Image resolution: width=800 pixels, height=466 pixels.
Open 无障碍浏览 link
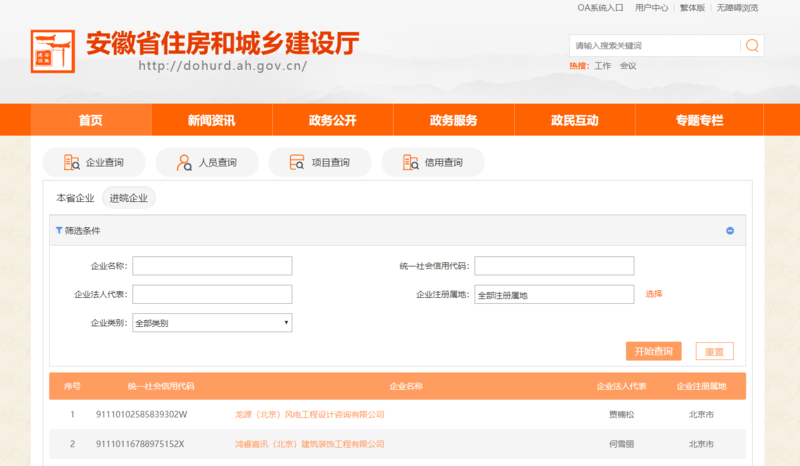[x=737, y=8]
